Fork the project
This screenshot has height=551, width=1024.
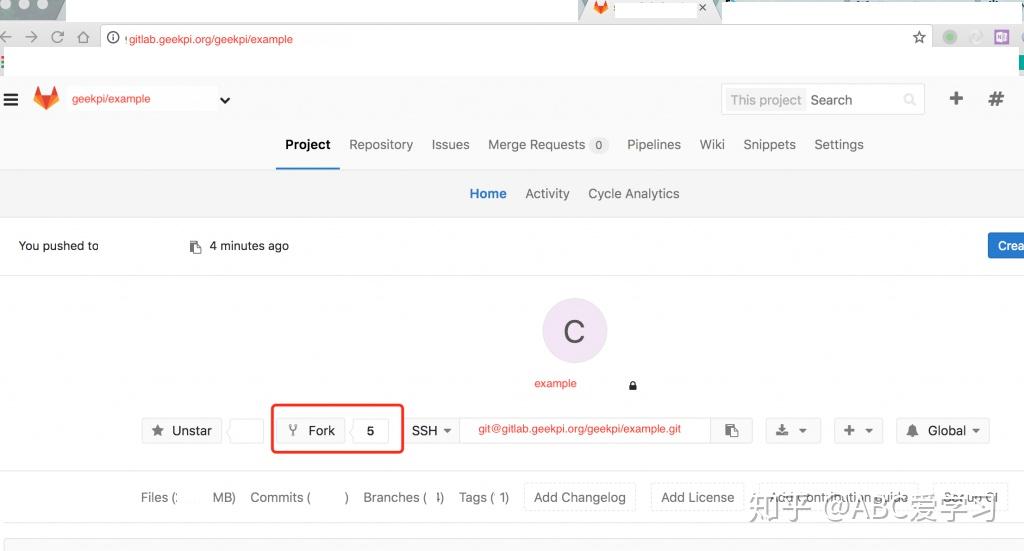(311, 431)
